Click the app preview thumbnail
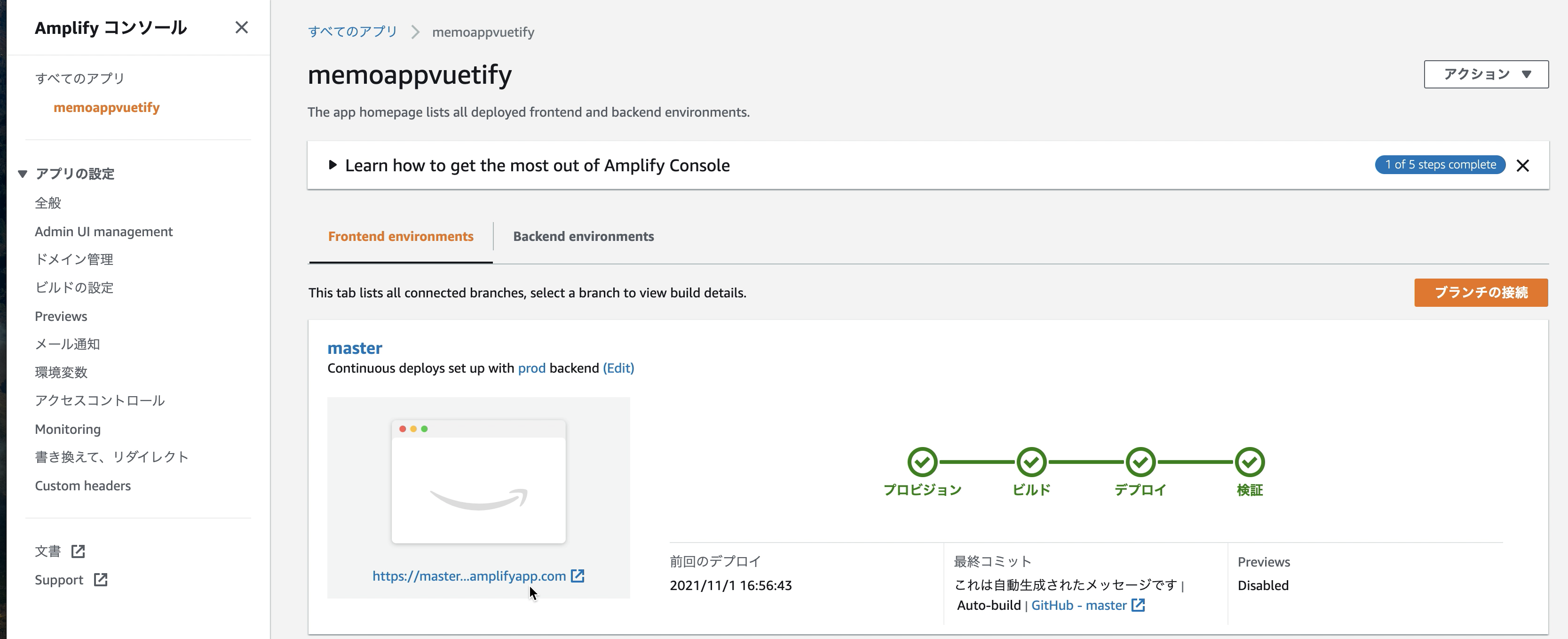Screen dimensions: 1568x639 pos(478,481)
